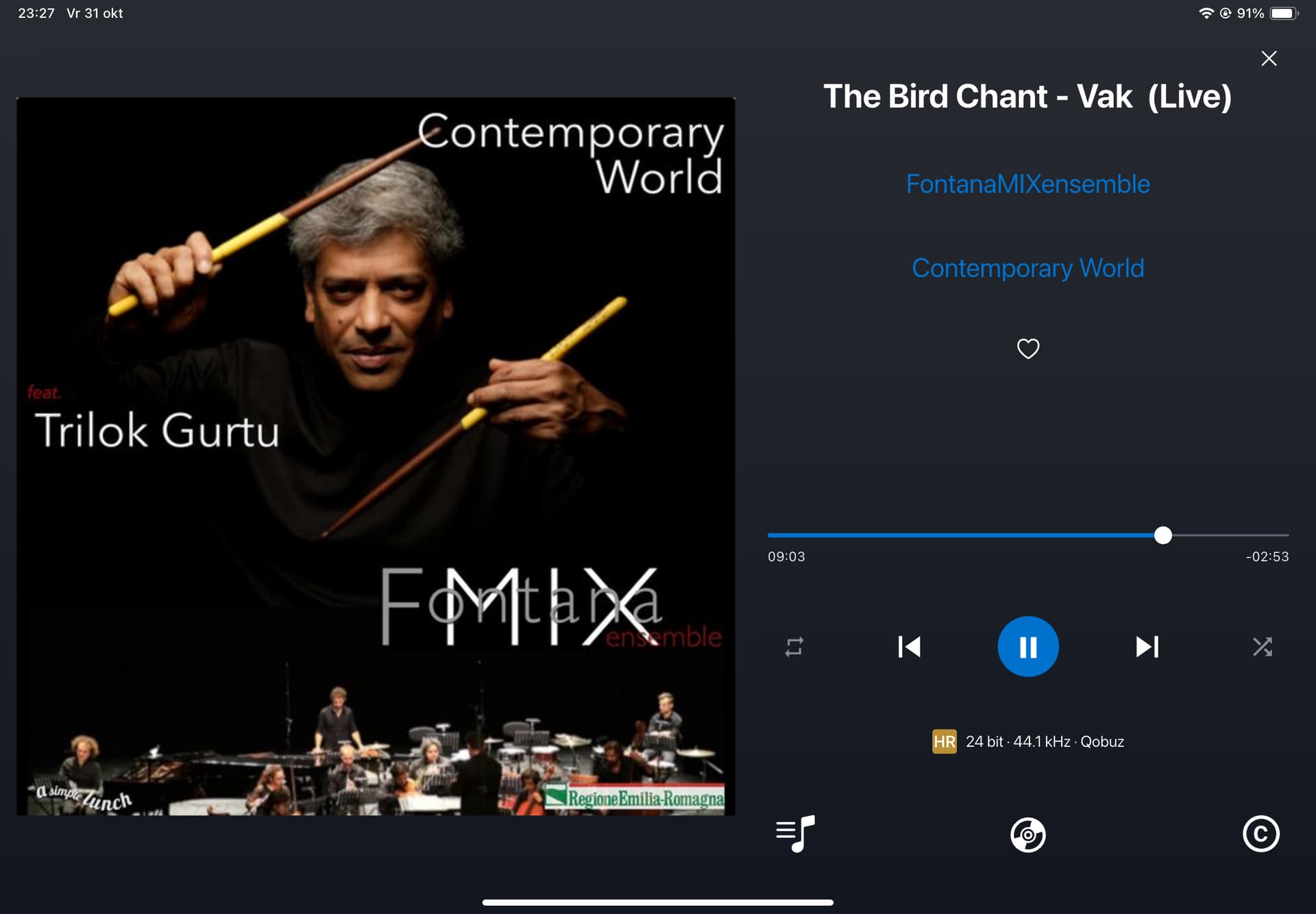Tap the HR hi-res quality badge
The width and height of the screenshot is (1316, 914).
[x=944, y=741]
